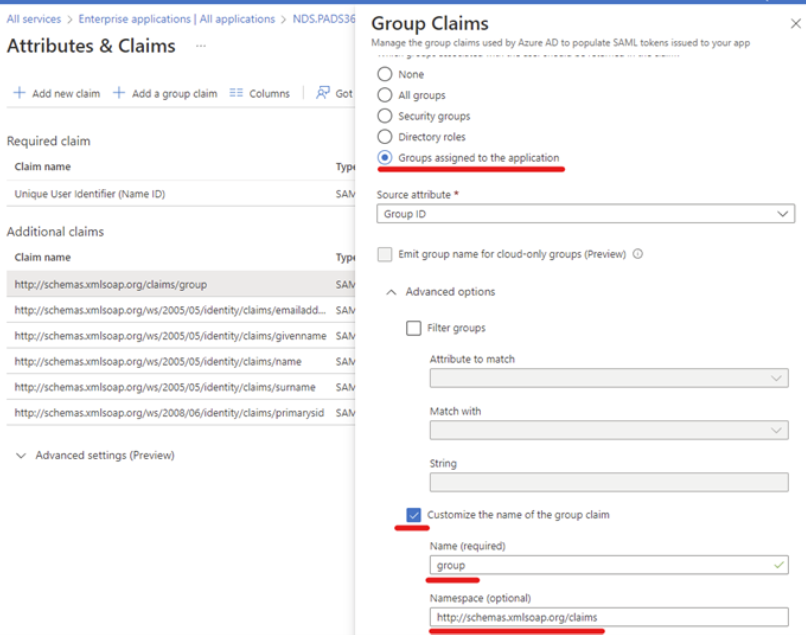The width and height of the screenshot is (806, 635).
Task: Click the Name (required) field containing group
Action: point(609,565)
